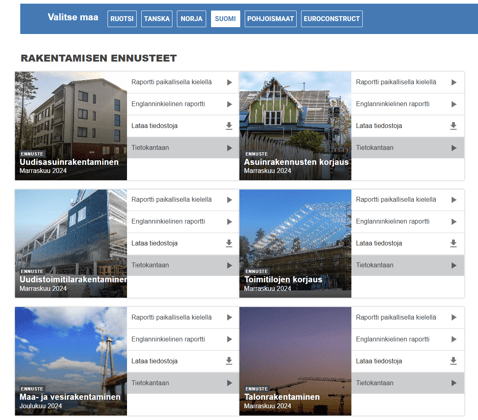This screenshot has width=478, height=420.
Task: Select the SUOMI tab
Action: 225,19
